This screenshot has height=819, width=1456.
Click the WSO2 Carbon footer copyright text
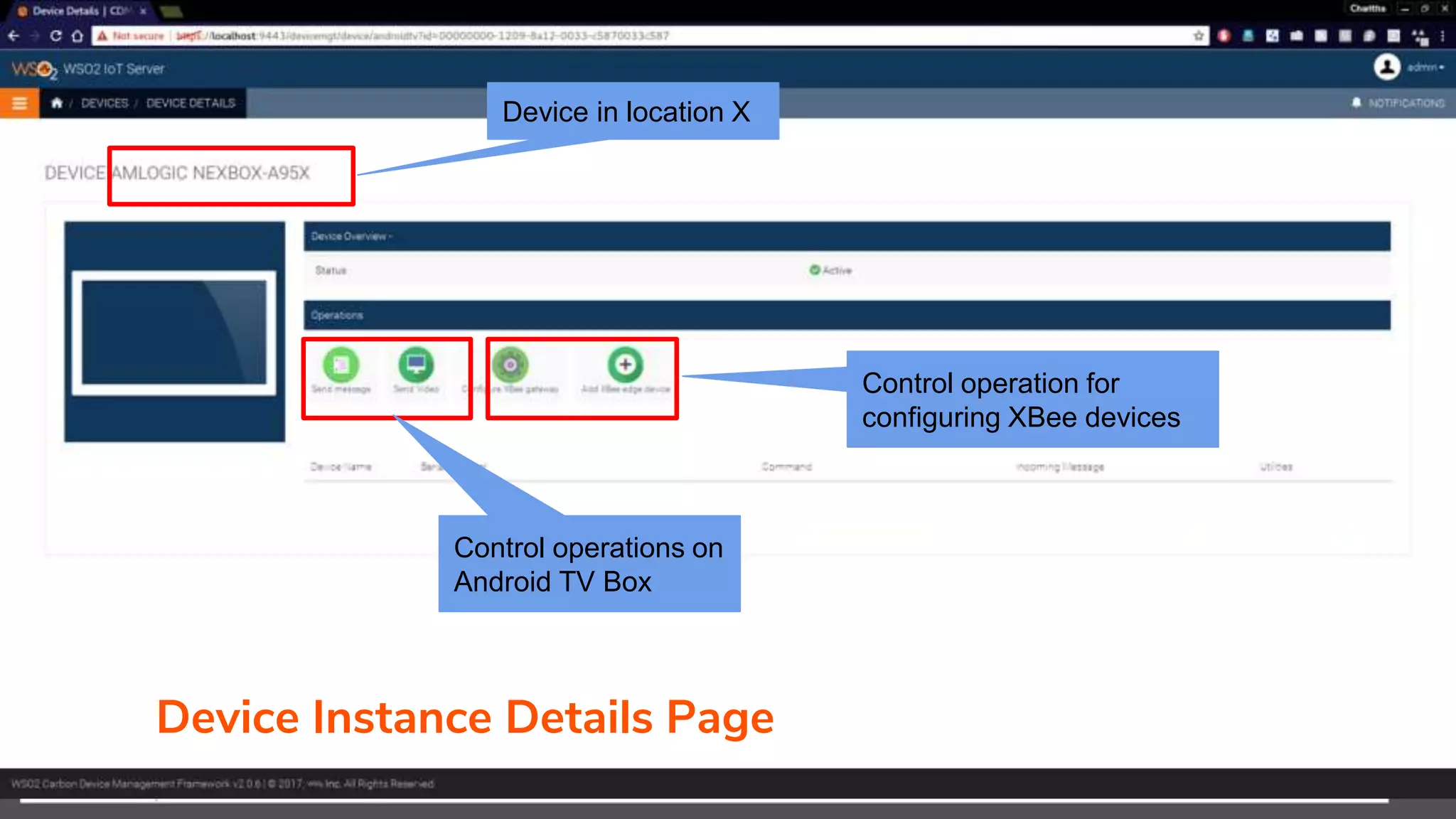(x=223, y=784)
